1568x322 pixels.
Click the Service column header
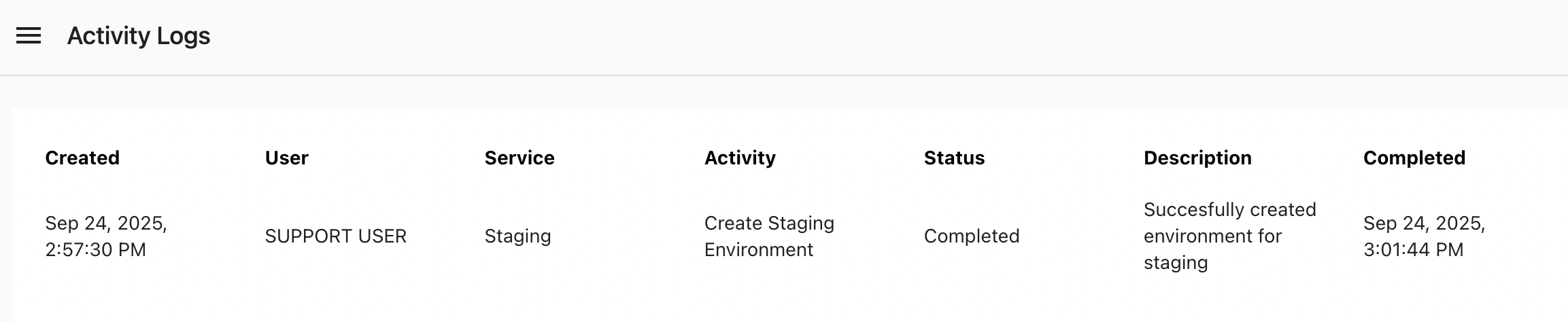(519, 158)
